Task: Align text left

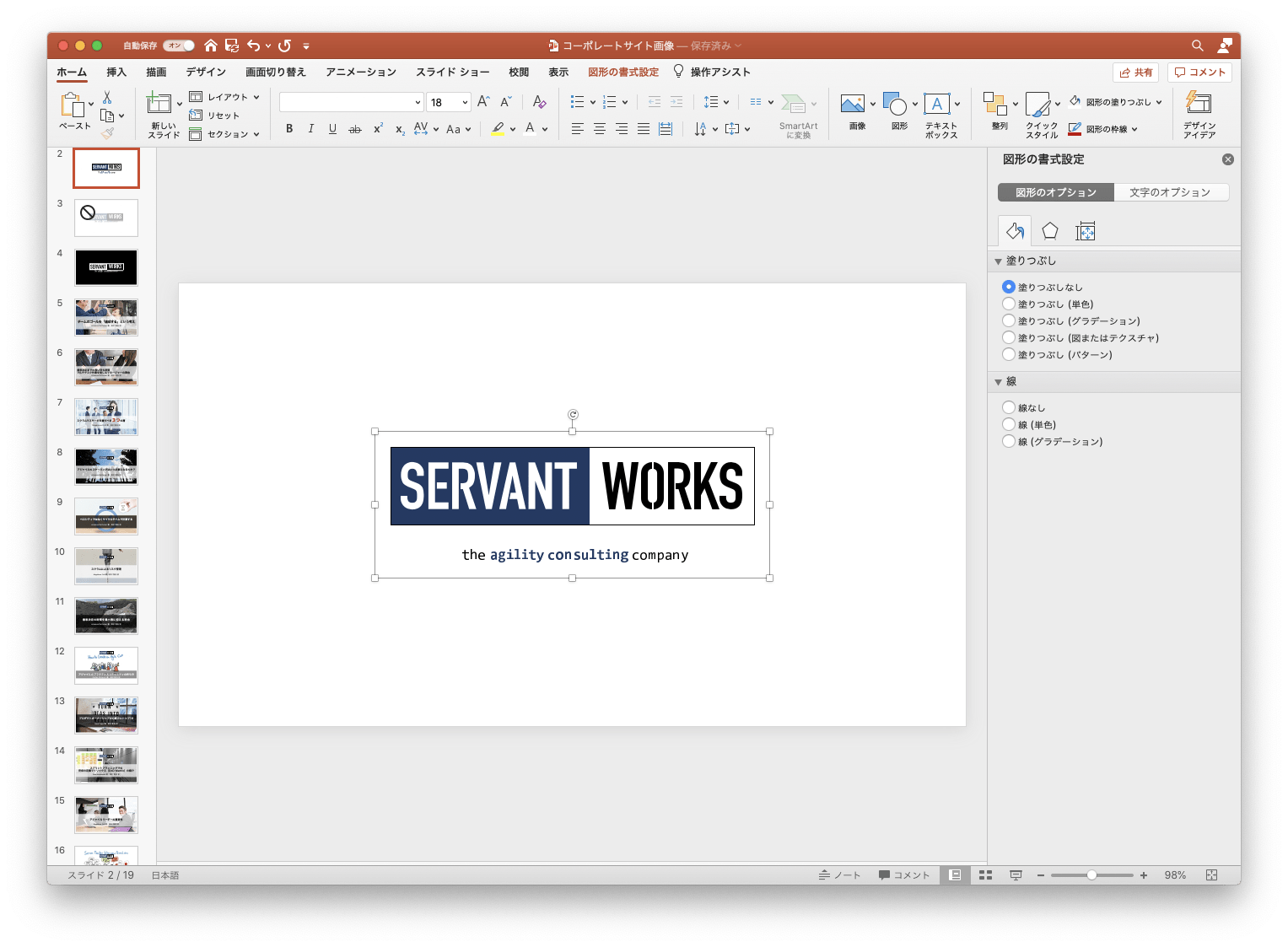Action: (577, 129)
